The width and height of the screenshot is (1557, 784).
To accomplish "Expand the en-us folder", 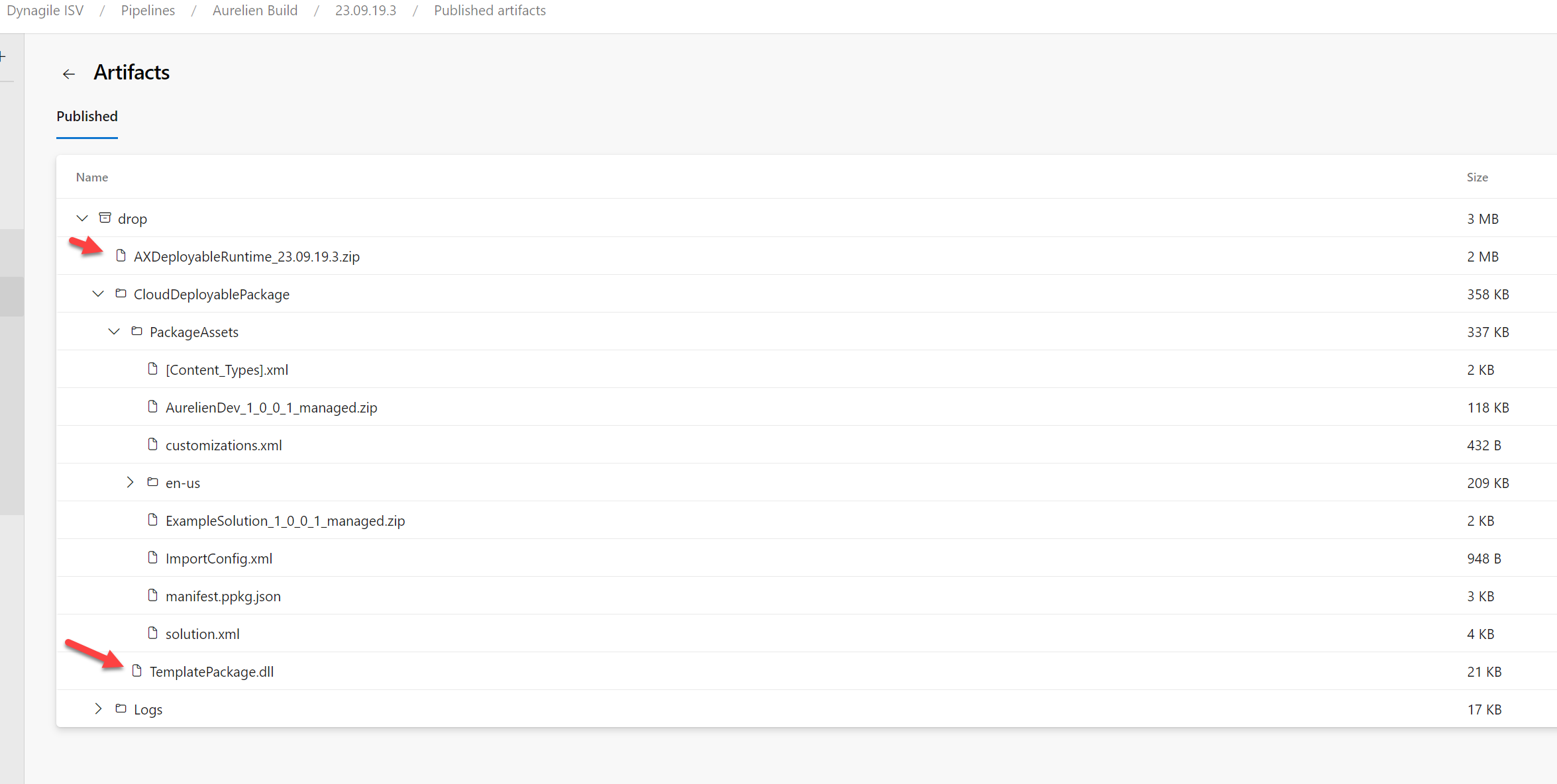I will click(x=130, y=482).
